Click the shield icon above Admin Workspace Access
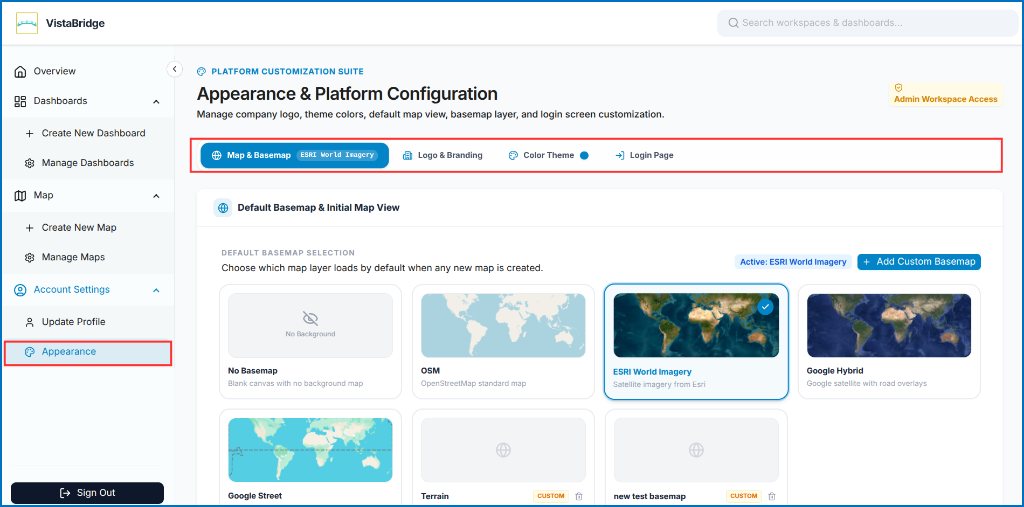The width and height of the screenshot is (1024, 507). pyautogui.click(x=898, y=88)
